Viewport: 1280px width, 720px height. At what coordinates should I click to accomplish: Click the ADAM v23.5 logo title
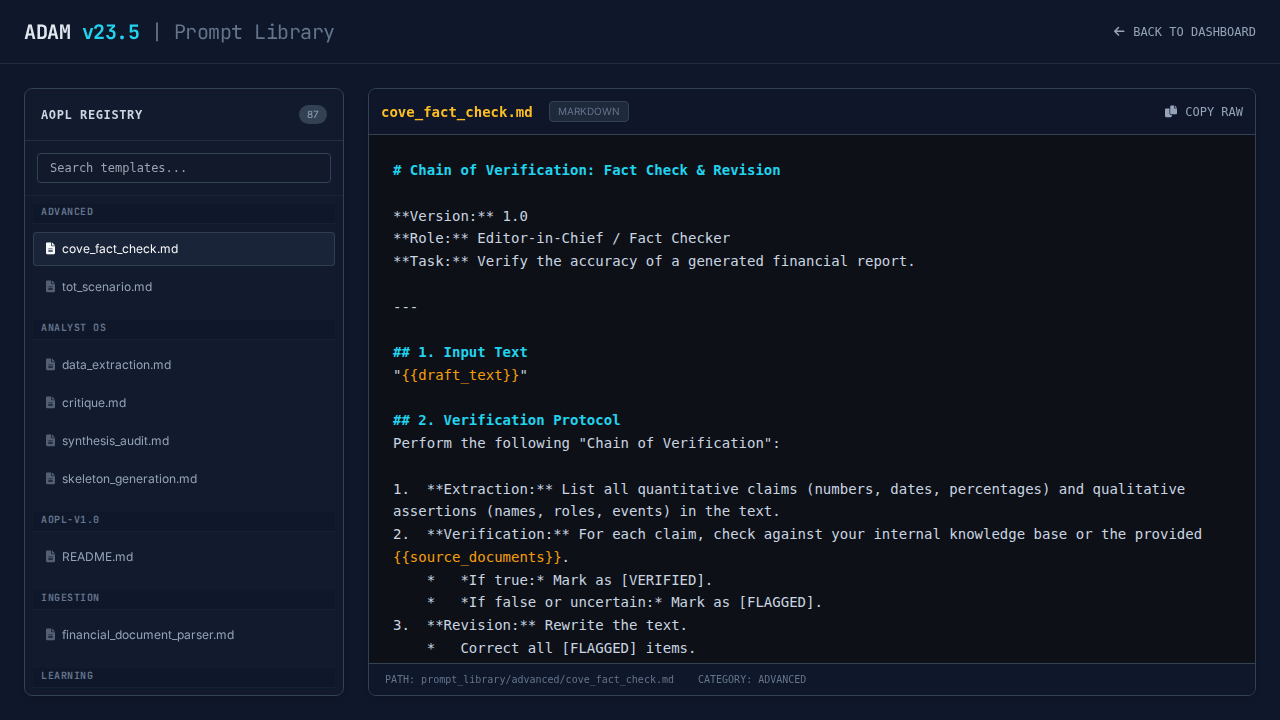pos(82,32)
